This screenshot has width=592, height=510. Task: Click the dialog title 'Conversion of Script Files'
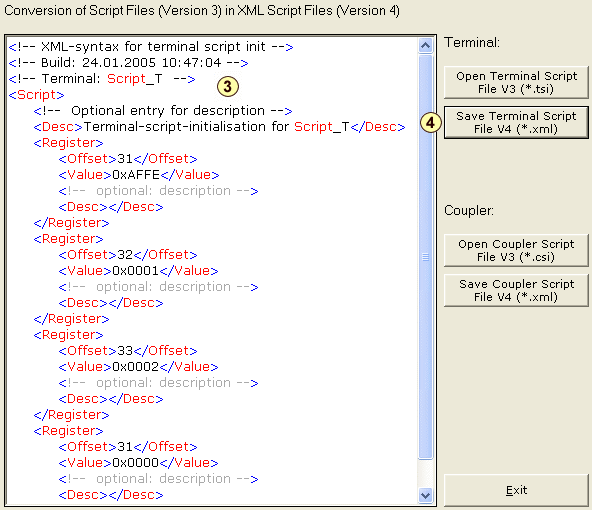tap(202, 11)
